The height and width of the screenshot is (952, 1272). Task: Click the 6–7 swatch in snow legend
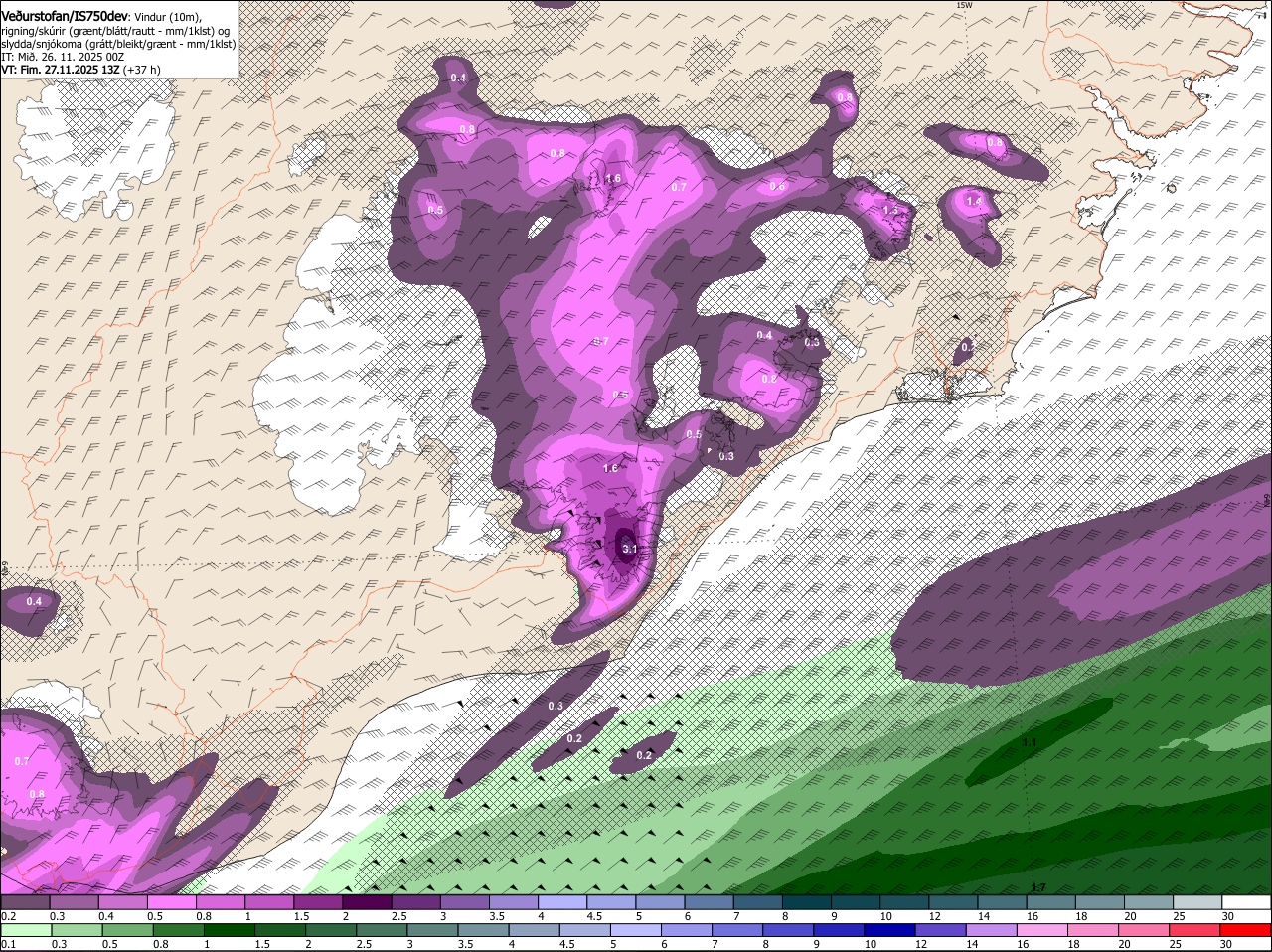tap(709, 902)
